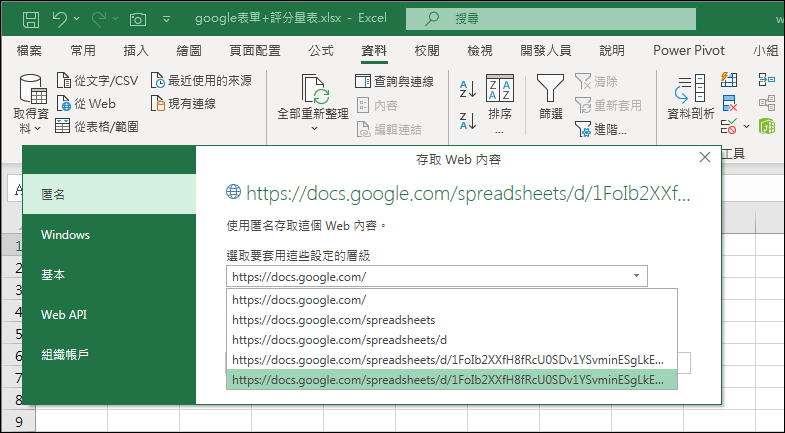Select Web API authentication option
The width and height of the screenshot is (785, 433).
click(109, 314)
